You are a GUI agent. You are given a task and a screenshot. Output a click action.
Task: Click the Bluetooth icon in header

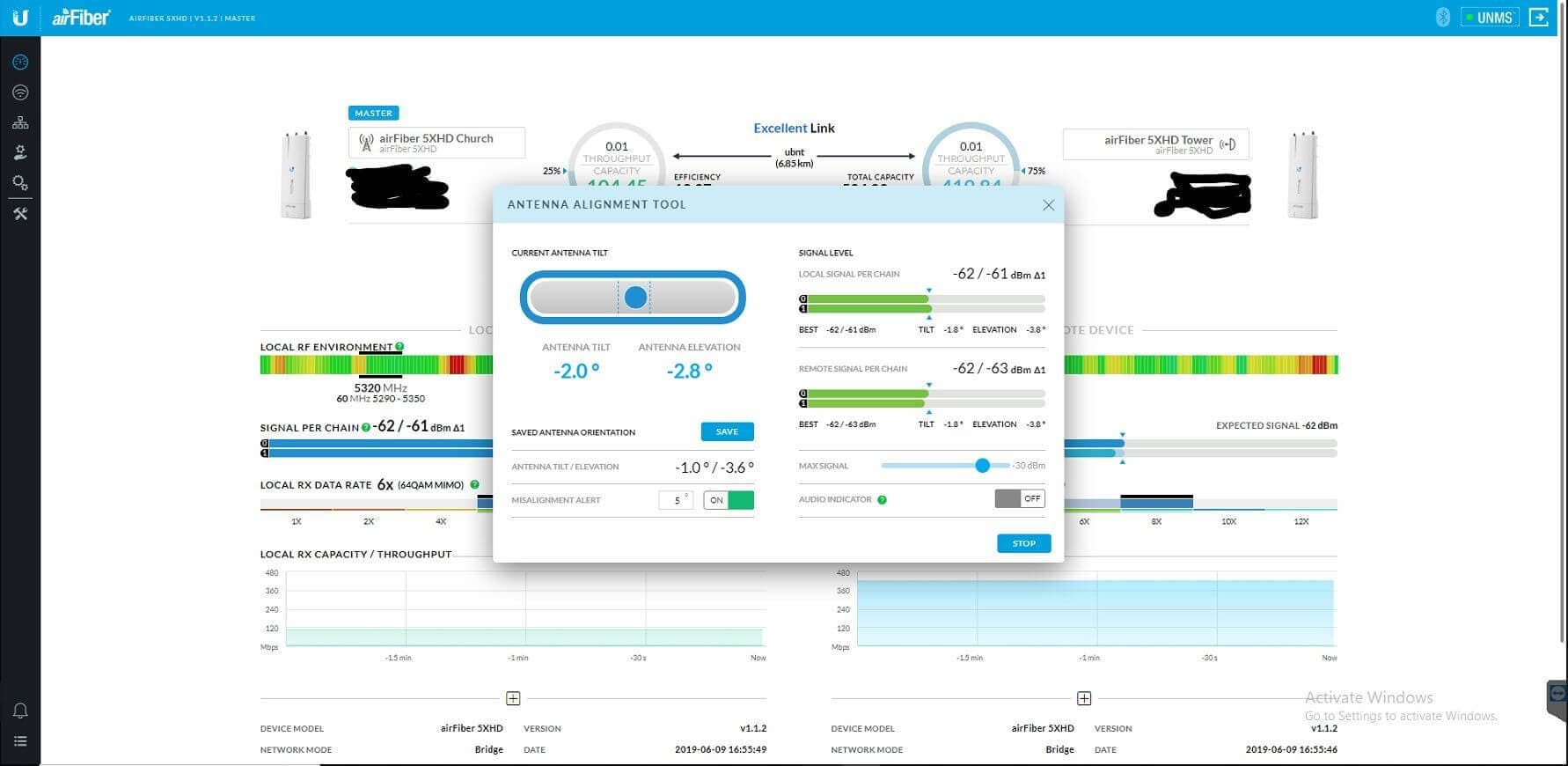tap(1442, 18)
